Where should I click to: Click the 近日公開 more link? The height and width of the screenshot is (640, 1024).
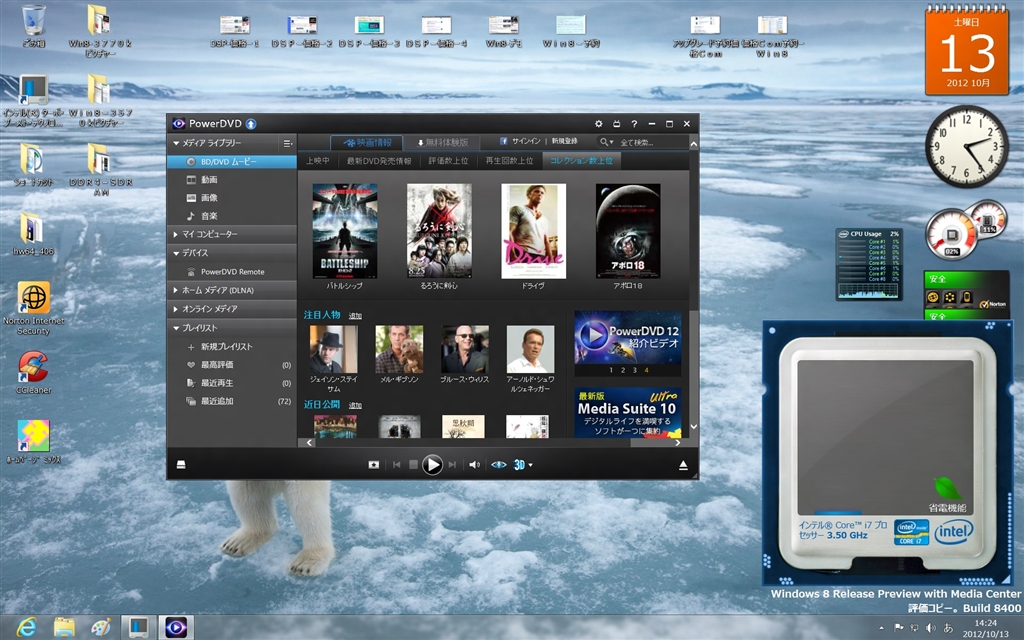click(x=355, y=406)
